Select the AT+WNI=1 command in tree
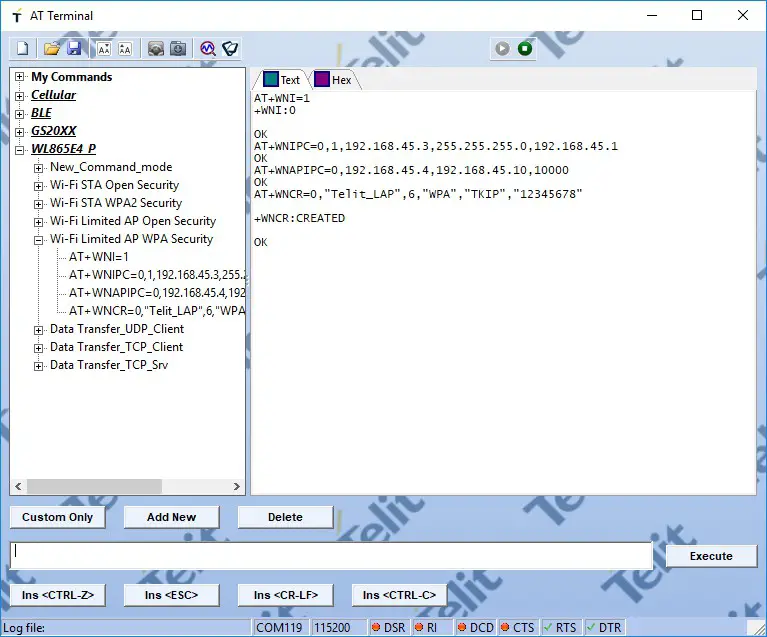767x637 pixels. click(98, 257)
